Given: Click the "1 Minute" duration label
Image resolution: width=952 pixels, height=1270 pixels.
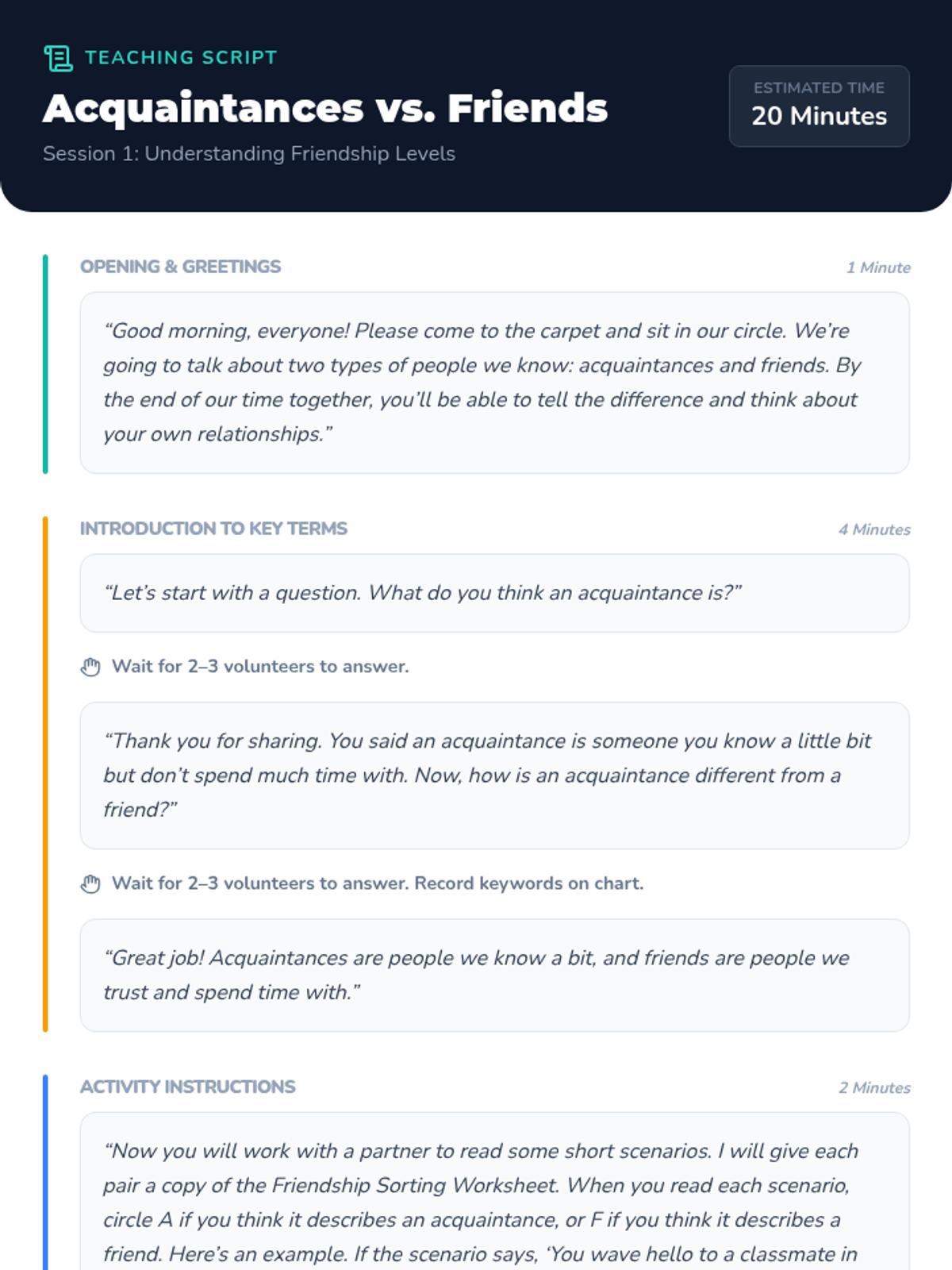Looking at the screenshot, I should [x=878, y=268].
